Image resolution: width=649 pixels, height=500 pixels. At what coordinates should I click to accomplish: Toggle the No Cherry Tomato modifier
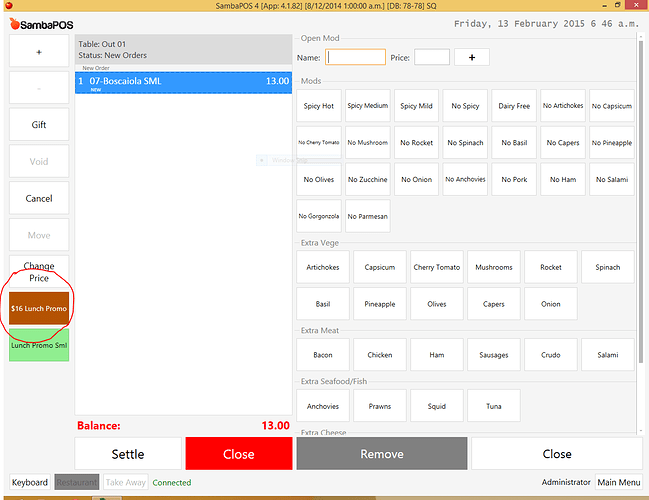(319, 142)
